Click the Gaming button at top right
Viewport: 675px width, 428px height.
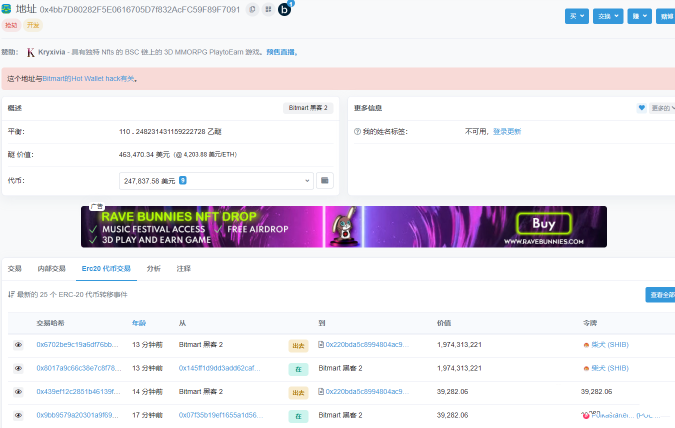click(x=666, y=16)
